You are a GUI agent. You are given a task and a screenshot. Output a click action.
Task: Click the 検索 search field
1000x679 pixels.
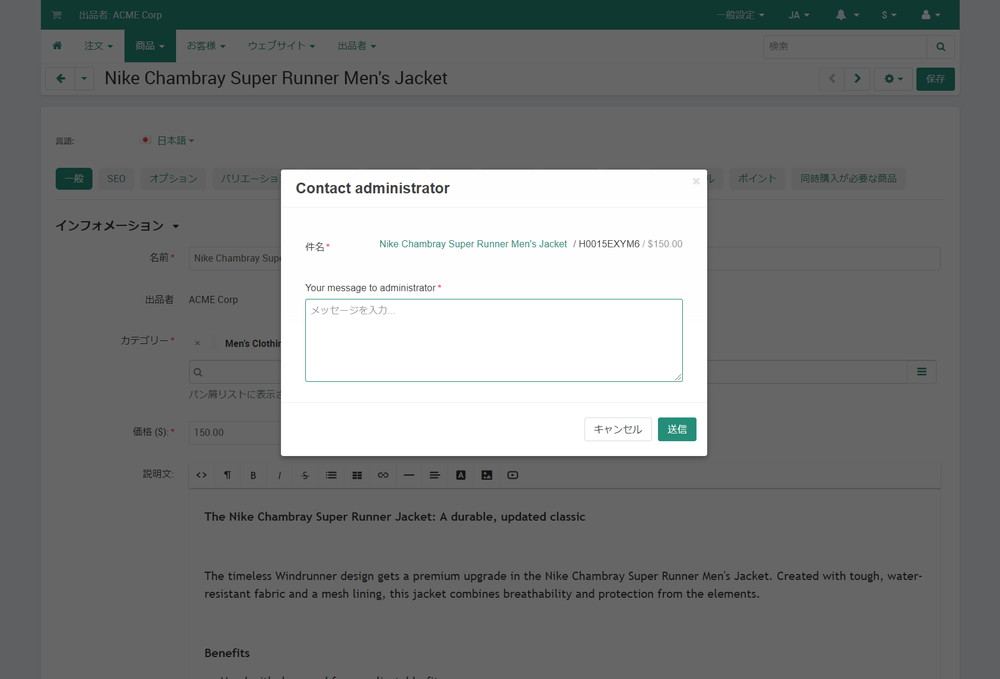tap(845, 47)
